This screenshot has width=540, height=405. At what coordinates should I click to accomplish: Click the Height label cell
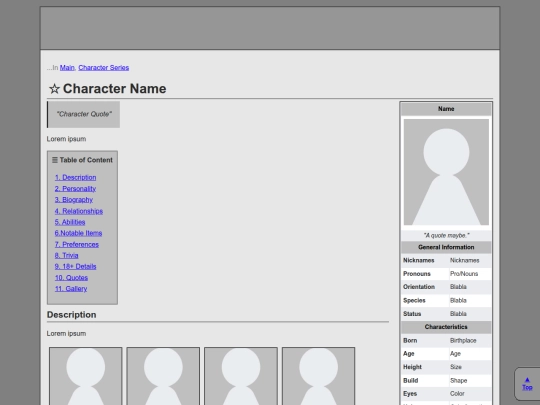click(424, 367)
